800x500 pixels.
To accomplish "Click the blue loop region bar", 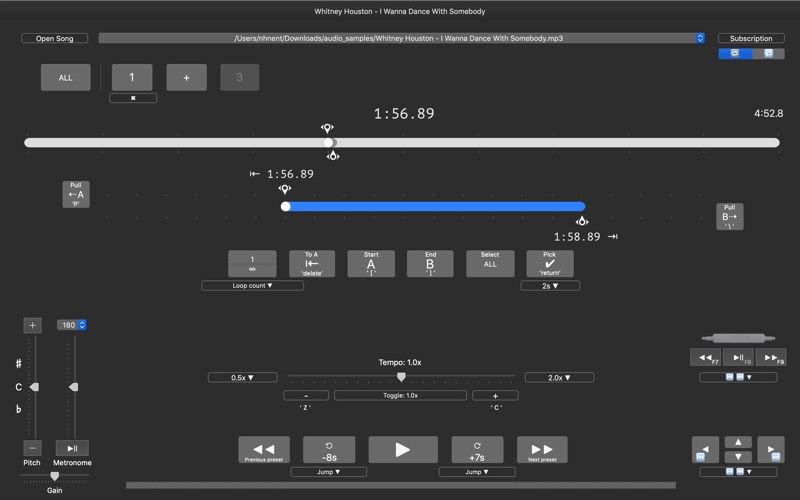I will (x=436, y=206).
